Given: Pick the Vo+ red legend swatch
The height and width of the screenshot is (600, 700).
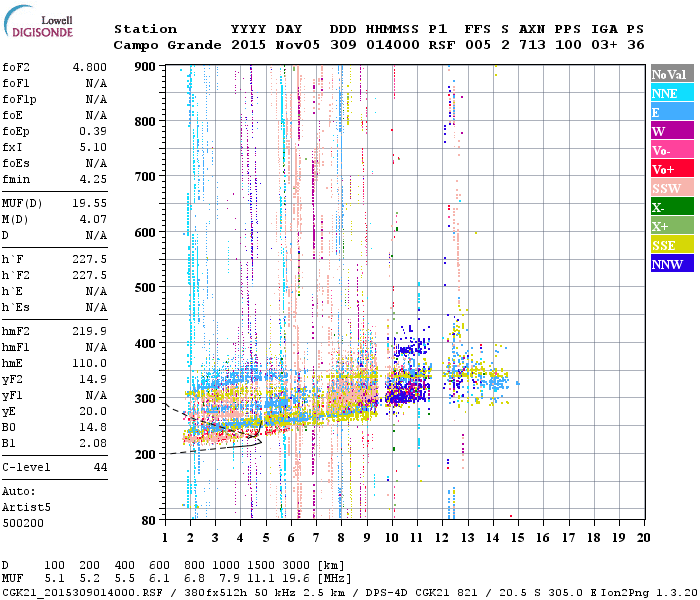Looking at the screenshot, I should click(x=672, y=169).
